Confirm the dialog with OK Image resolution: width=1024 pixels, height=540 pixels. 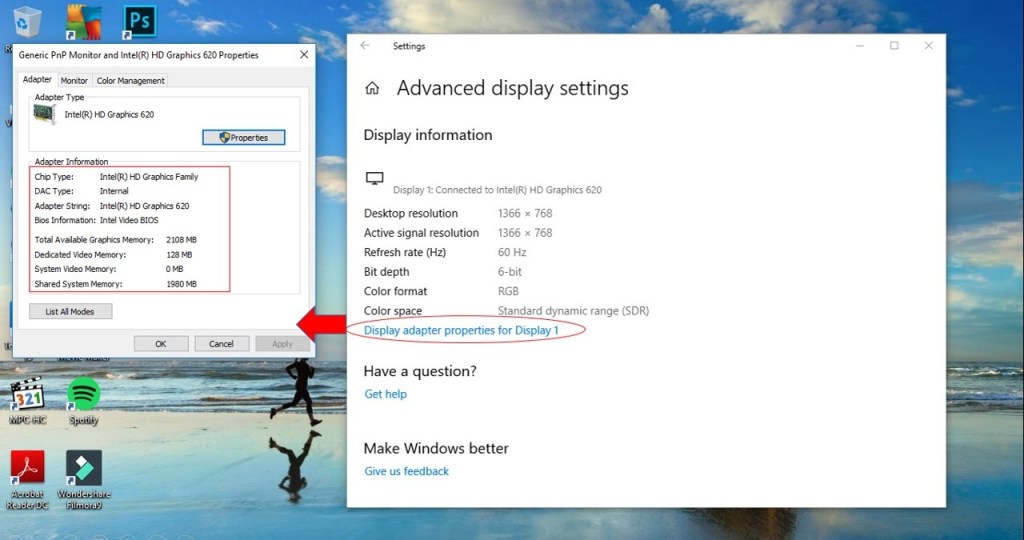click(161, 343)
